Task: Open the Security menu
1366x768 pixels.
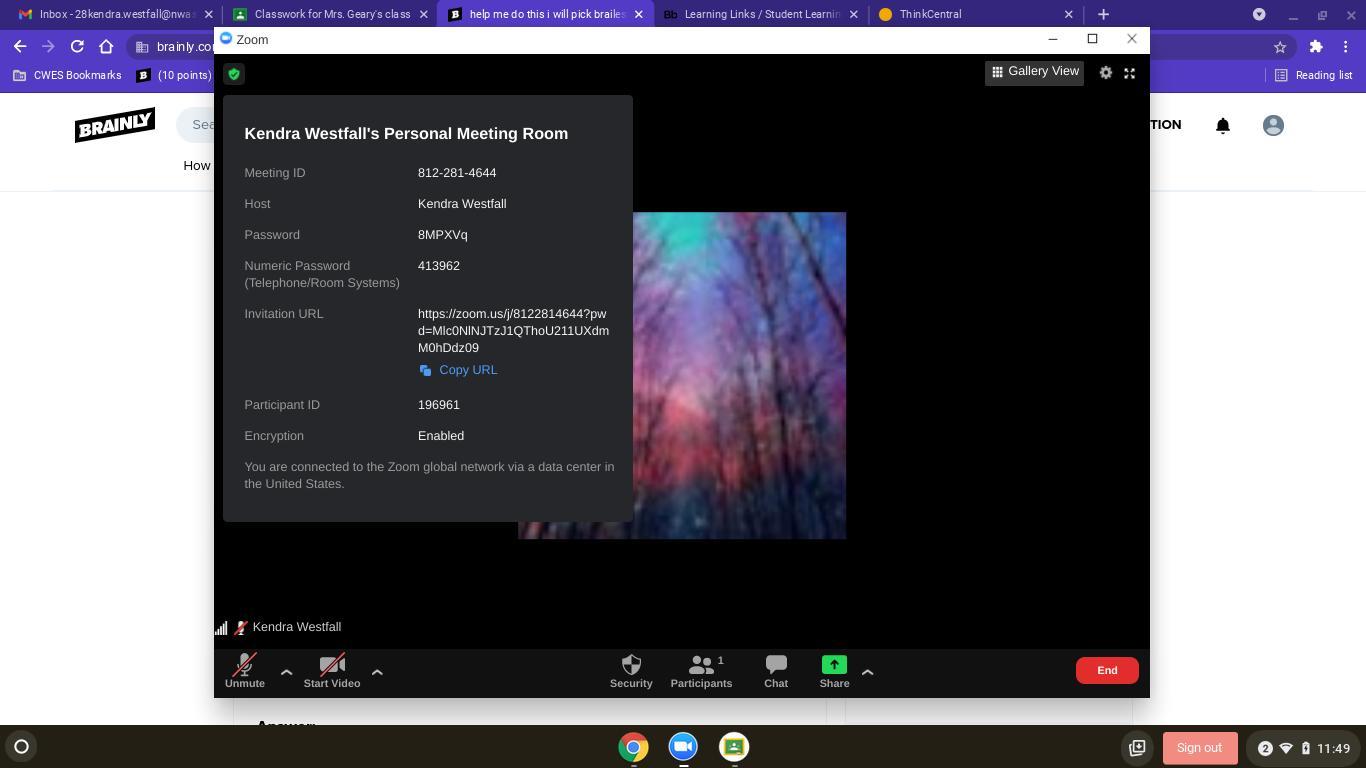Action: (631, 671)
